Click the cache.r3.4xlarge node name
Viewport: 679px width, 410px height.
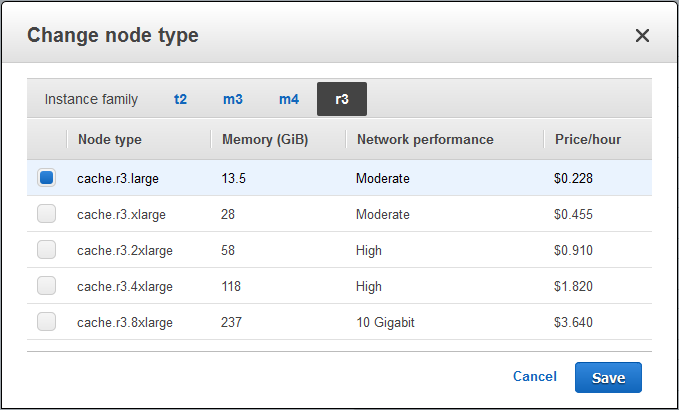[x=125, y=286]
